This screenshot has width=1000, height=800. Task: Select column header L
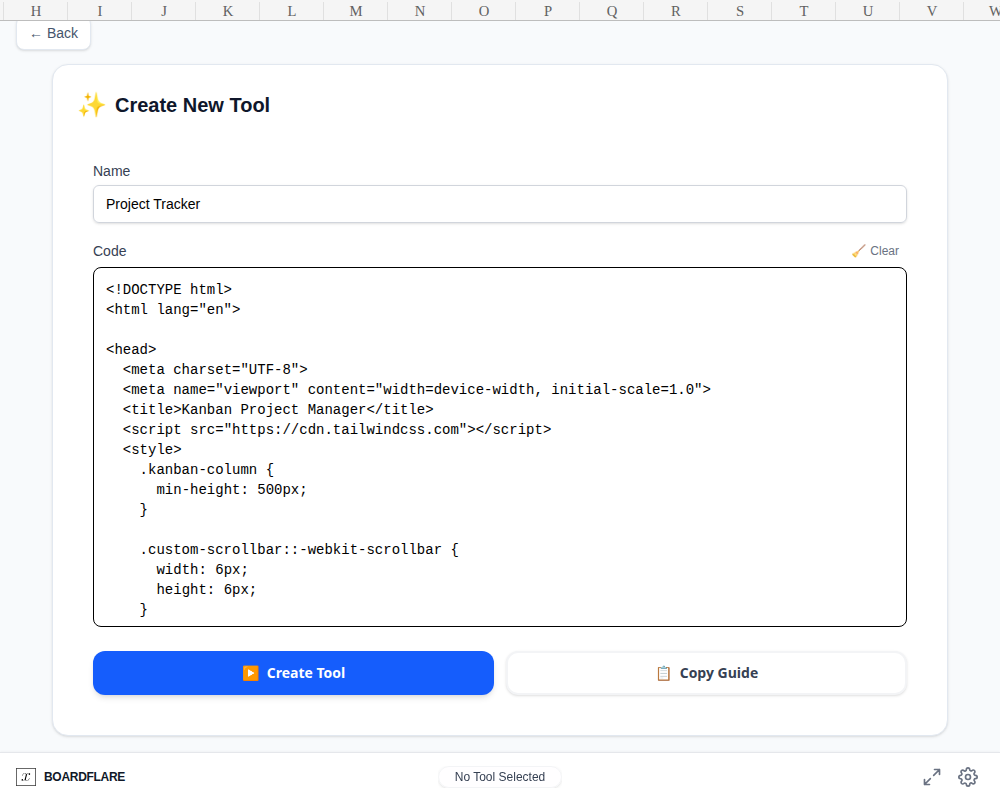[291, 11]
